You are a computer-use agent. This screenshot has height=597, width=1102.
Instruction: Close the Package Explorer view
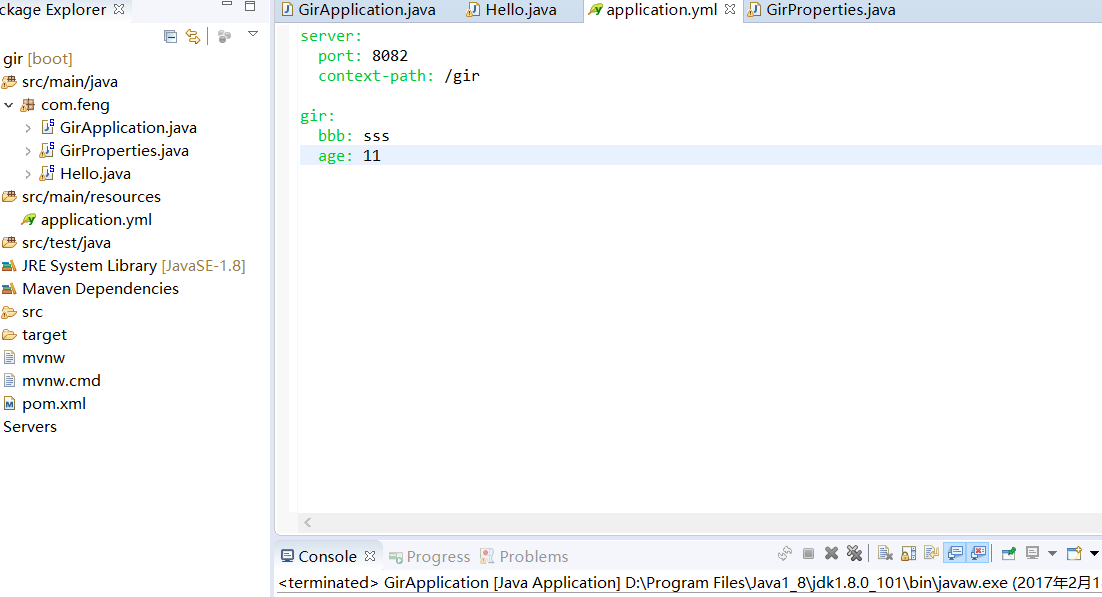coord(119,9)
